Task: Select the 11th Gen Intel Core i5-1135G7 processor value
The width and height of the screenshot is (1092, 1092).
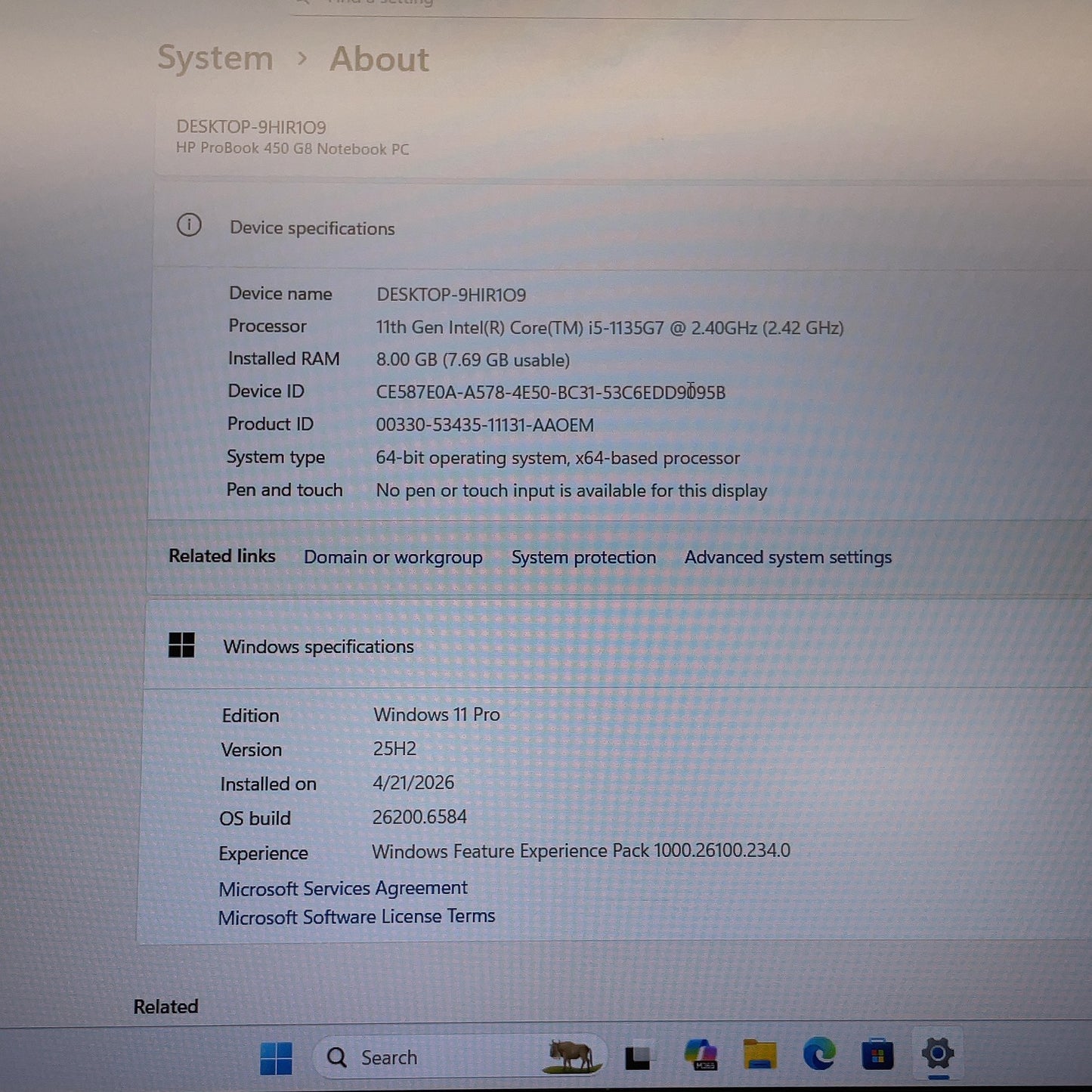Action: click(x=610, y=327)
